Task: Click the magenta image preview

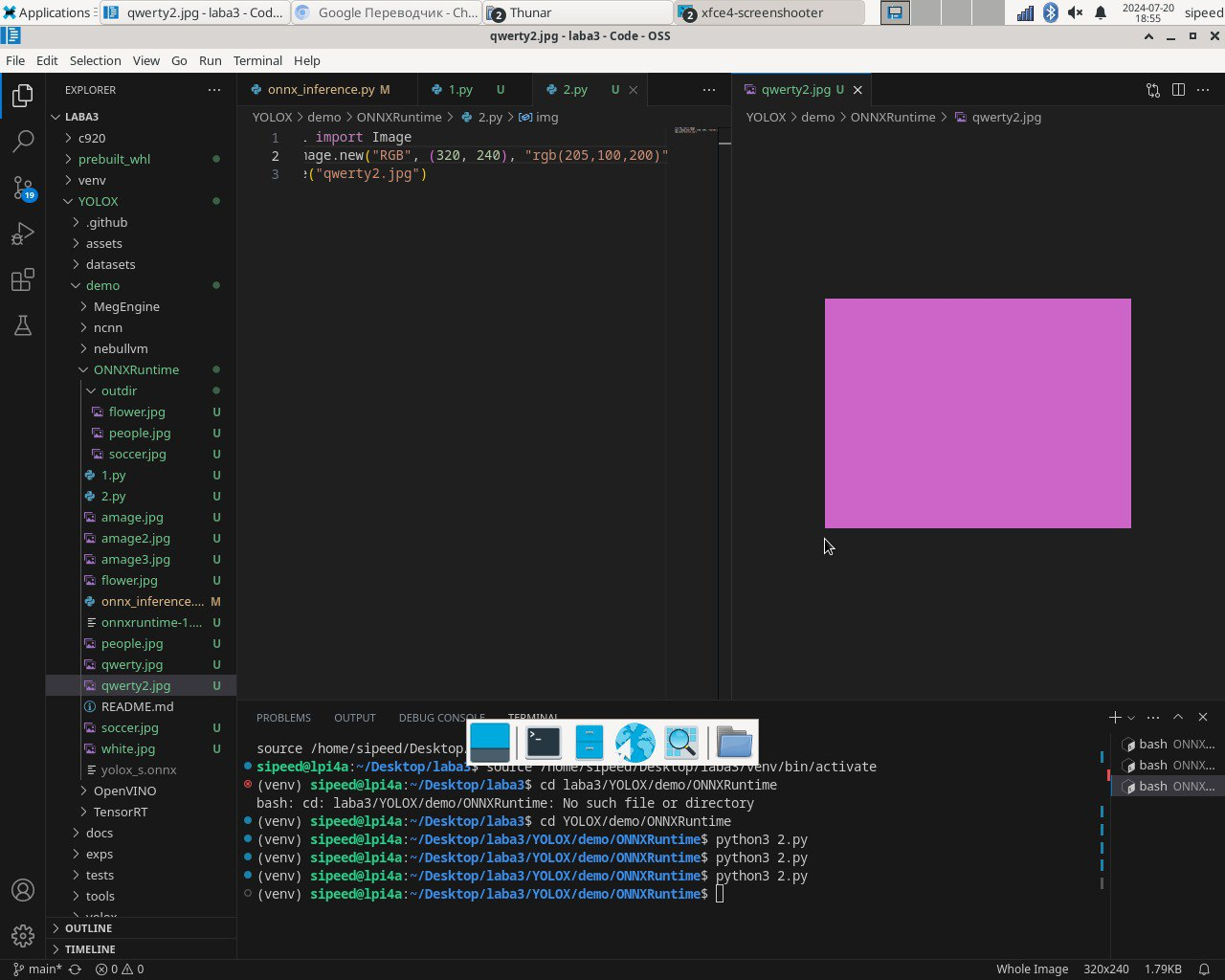Action: pyautogui.click(x=977, y=412)
